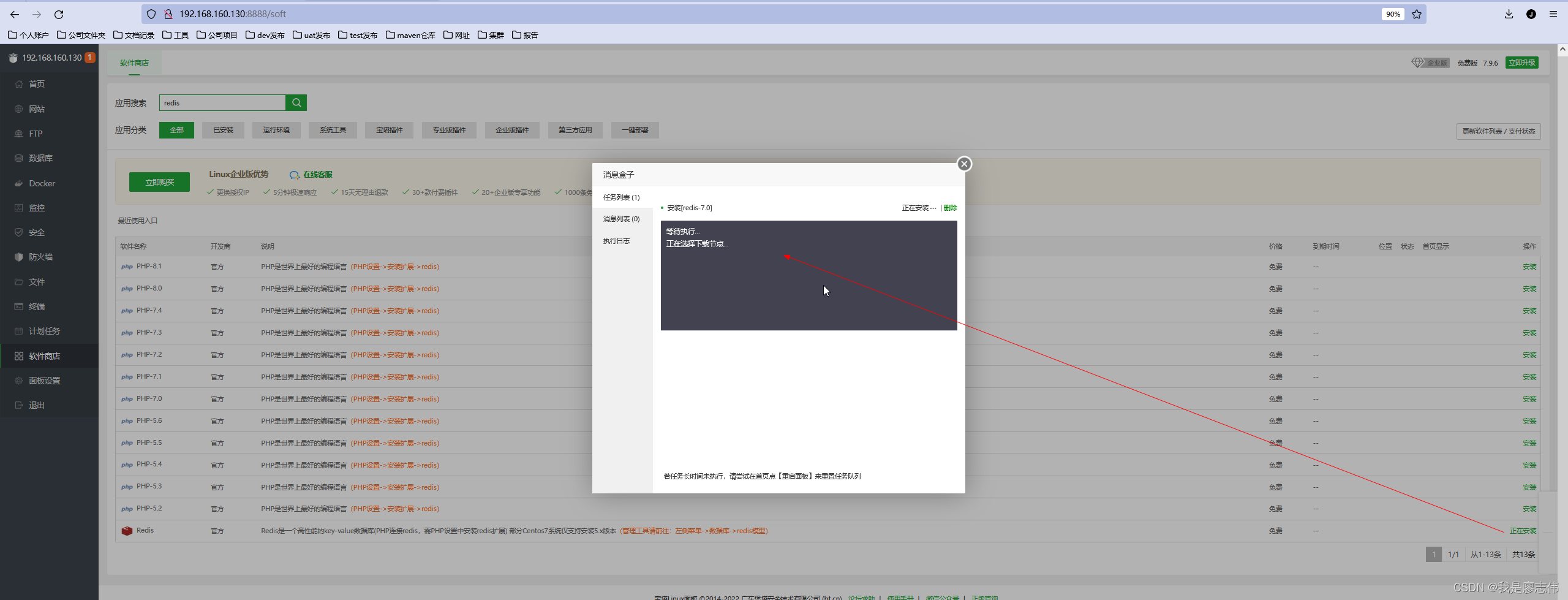Image resolution: width=1568 pixels, height=600 pixels.
Task: Open the dev发布 bookmark folder
Action: 265,35
